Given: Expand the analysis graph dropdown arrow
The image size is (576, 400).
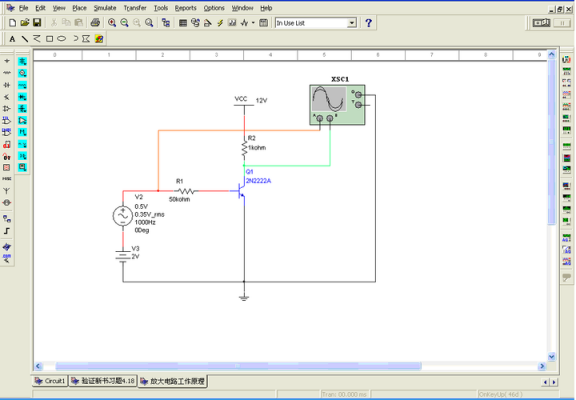Looking at the screenshot, I should click(253, 23).
